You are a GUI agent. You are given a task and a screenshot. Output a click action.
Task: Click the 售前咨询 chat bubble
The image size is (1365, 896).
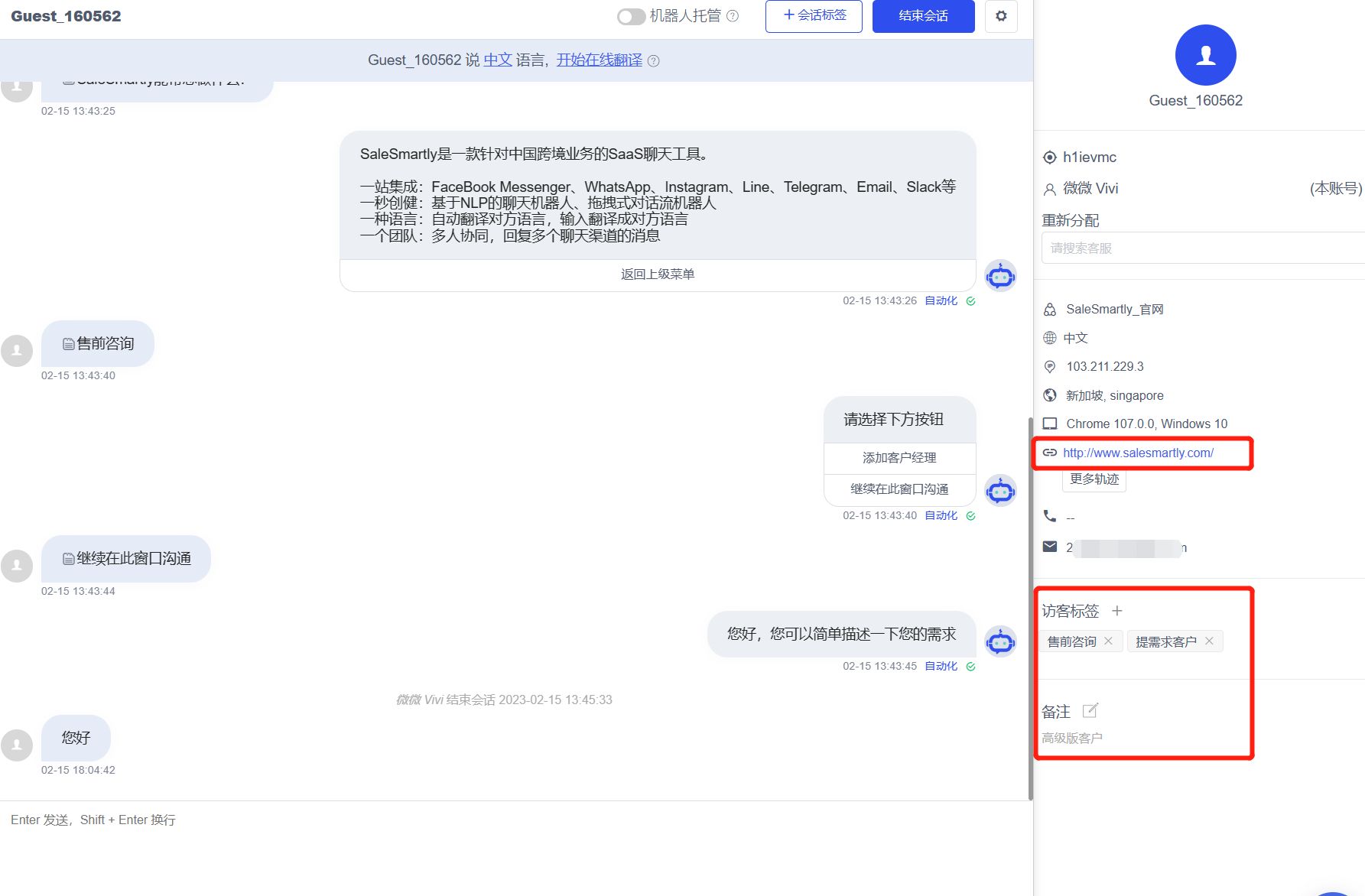[98, 344]
